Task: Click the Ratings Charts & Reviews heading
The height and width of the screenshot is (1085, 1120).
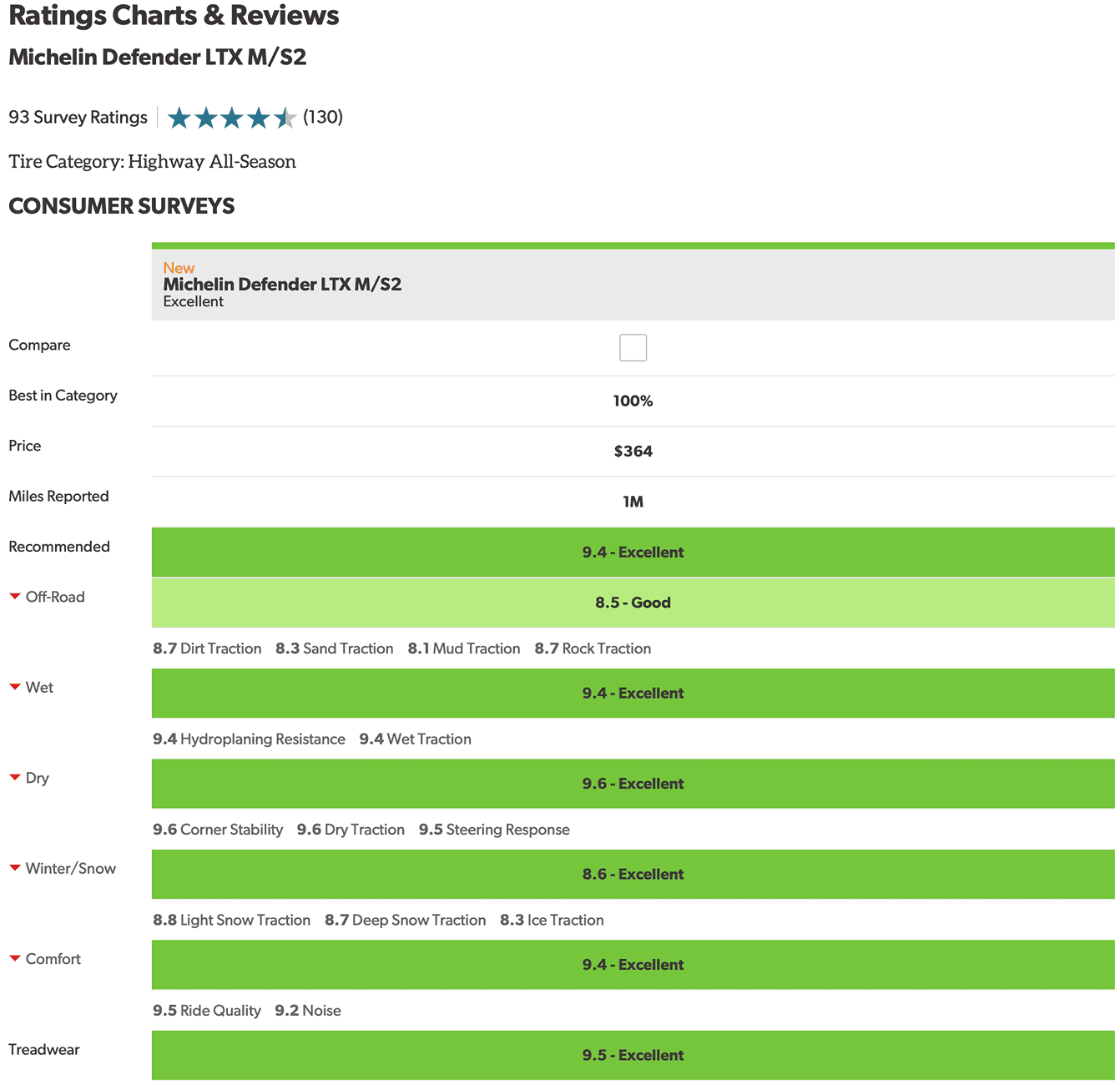Action: (174, 15)
